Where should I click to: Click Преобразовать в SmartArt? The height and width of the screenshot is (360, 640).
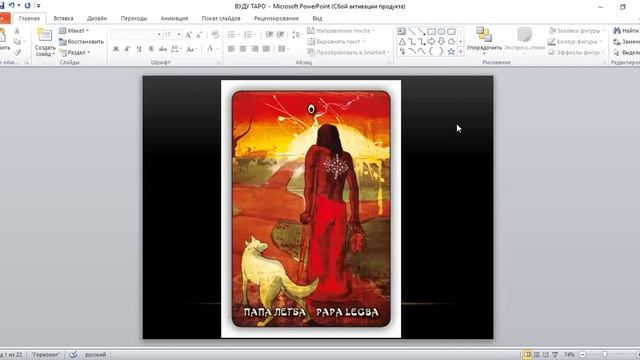(x=348, y=52)
